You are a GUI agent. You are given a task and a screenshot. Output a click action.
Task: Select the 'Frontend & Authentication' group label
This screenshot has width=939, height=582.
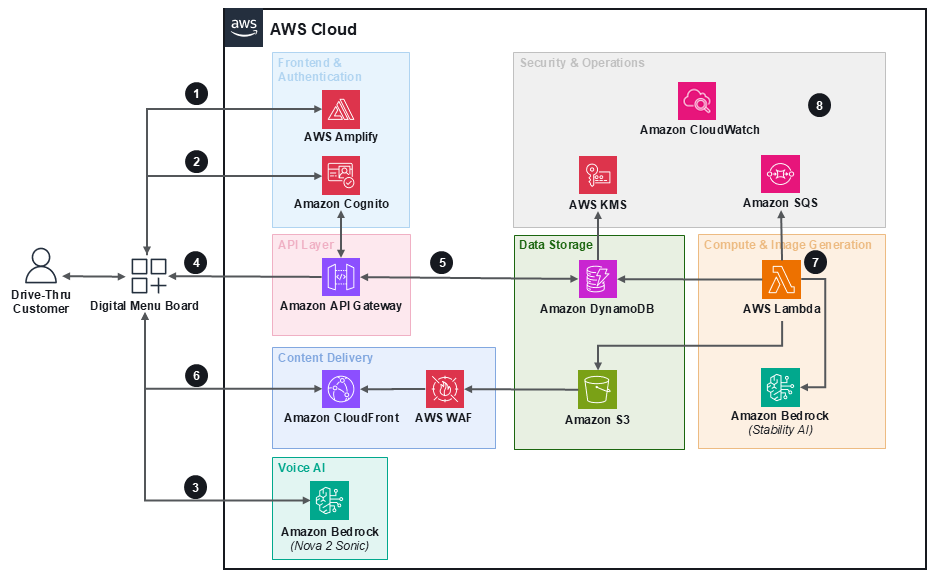coord(320,69)
